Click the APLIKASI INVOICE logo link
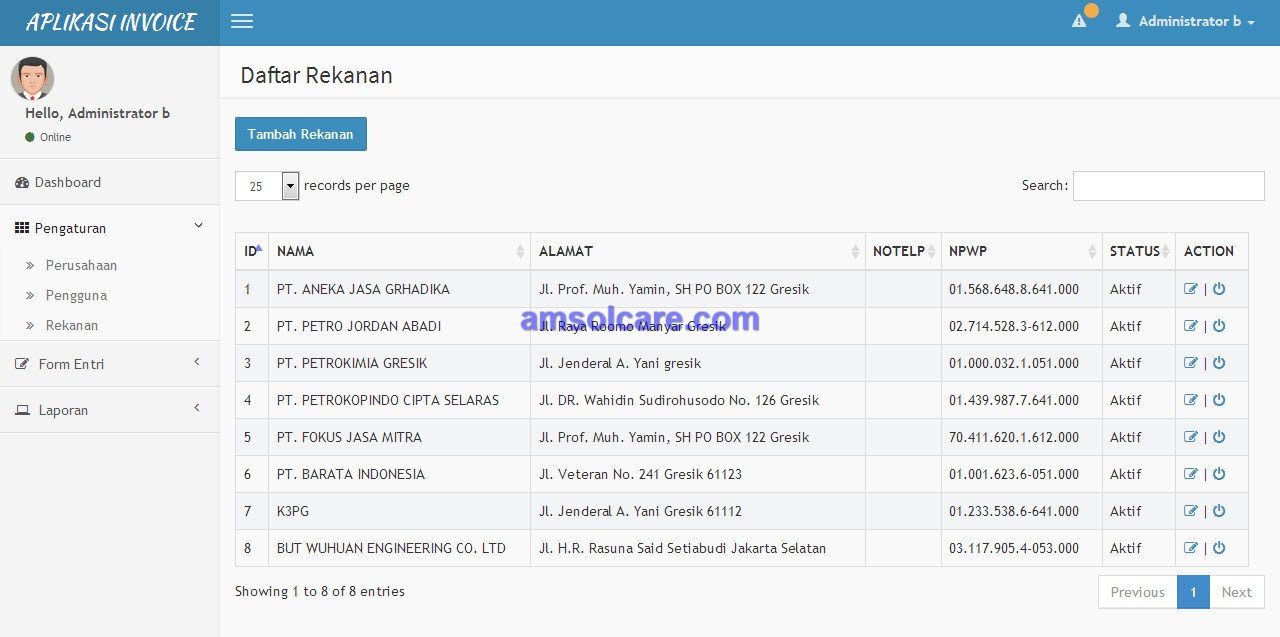This screenshot has height=637, width=1280. coord(110,22)
